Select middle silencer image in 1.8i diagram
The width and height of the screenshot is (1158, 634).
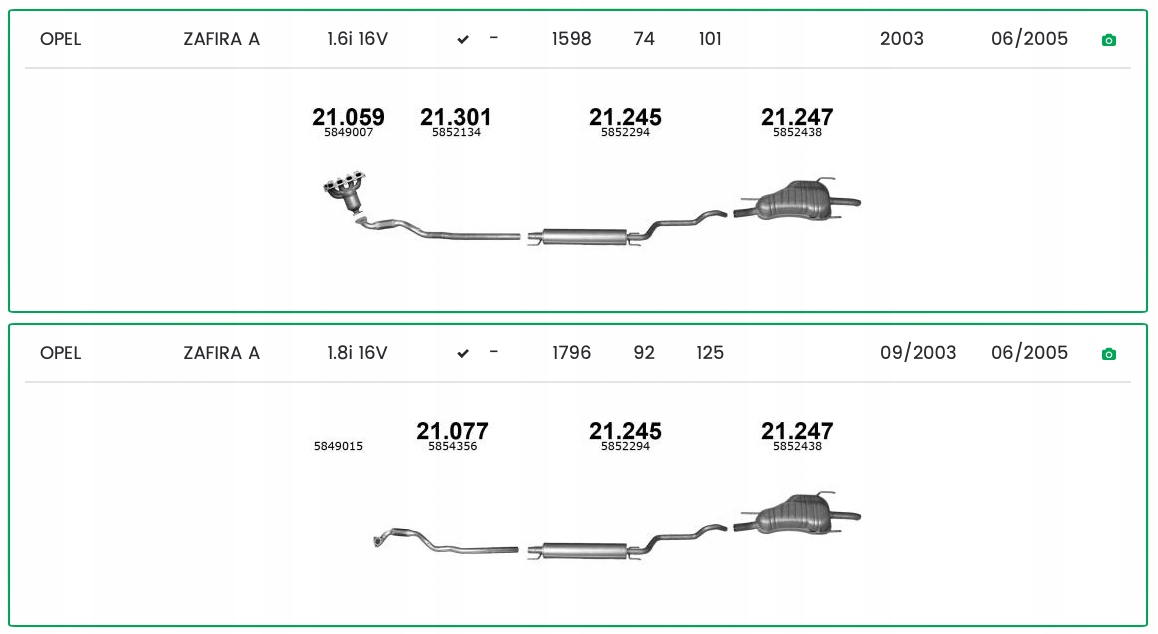point(585,551)
